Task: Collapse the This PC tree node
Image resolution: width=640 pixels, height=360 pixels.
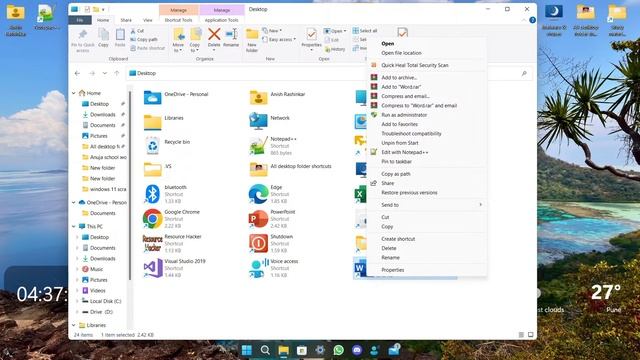Action: (x=74, y=226)
